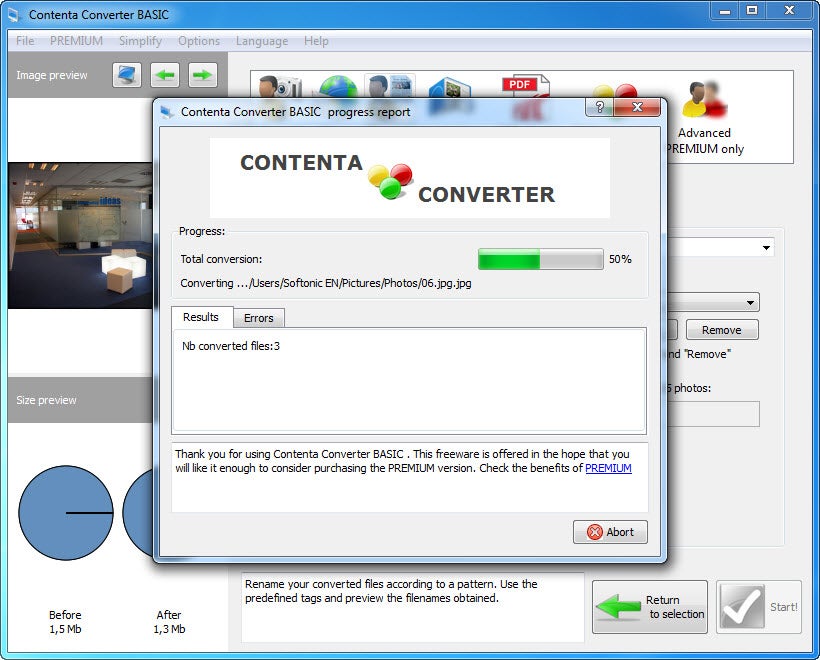Click the progress report dialog title icon
The height and width of the screenshot is (660, 820).
167,112
